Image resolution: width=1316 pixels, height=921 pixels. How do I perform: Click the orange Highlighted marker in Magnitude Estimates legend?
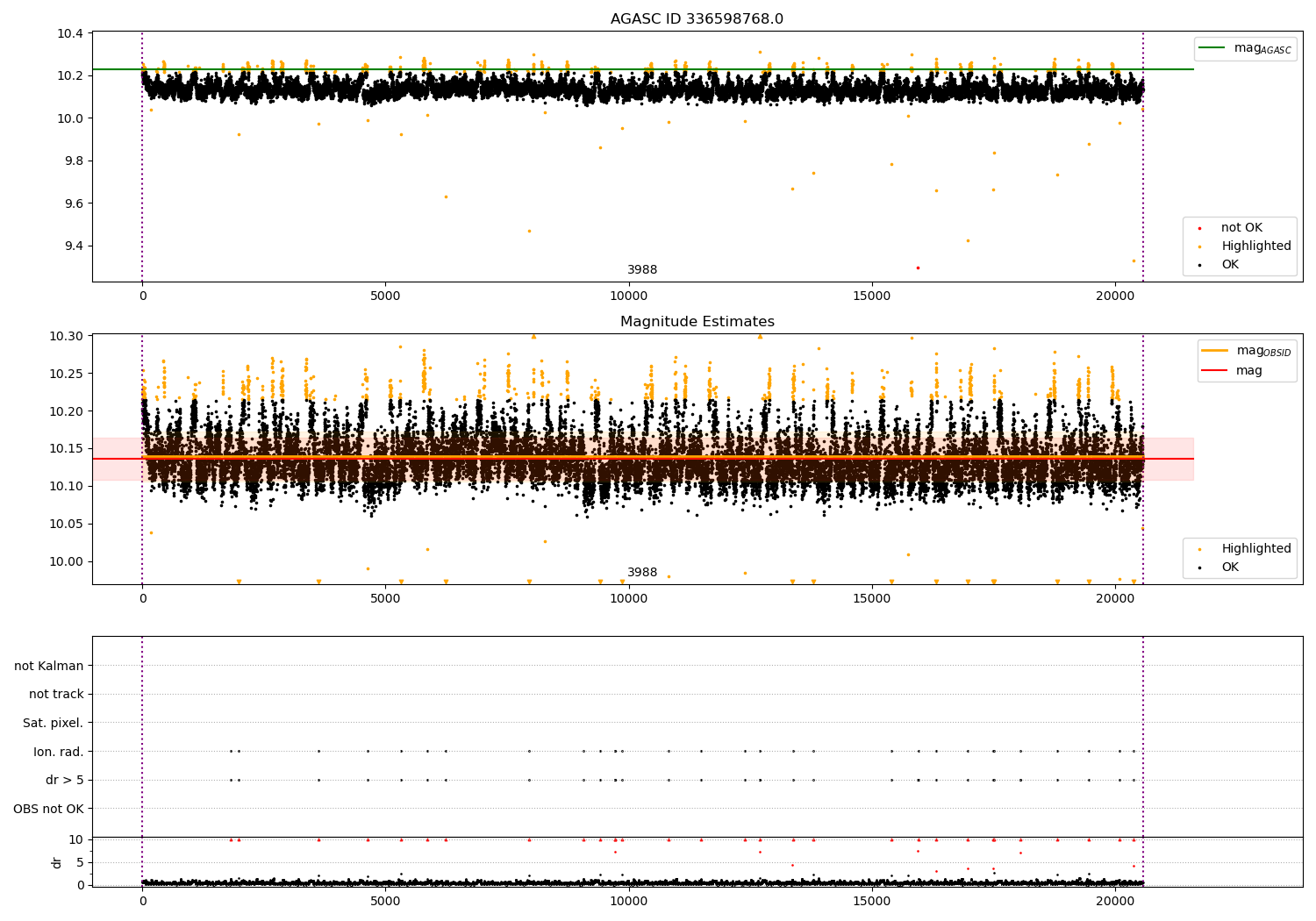coord(1199,549)
